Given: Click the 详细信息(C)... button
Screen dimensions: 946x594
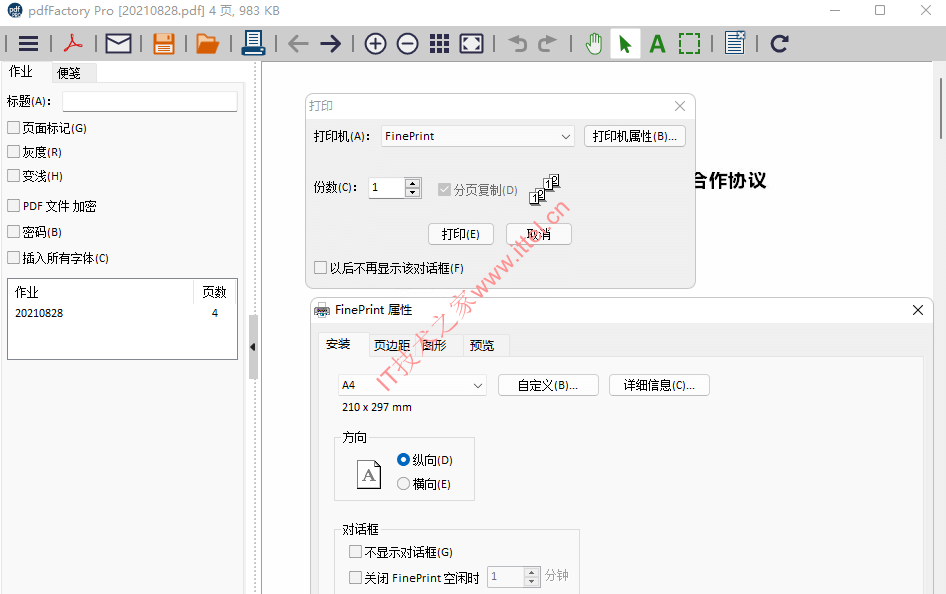Looking at the screenshot, I should pos(659,385).
